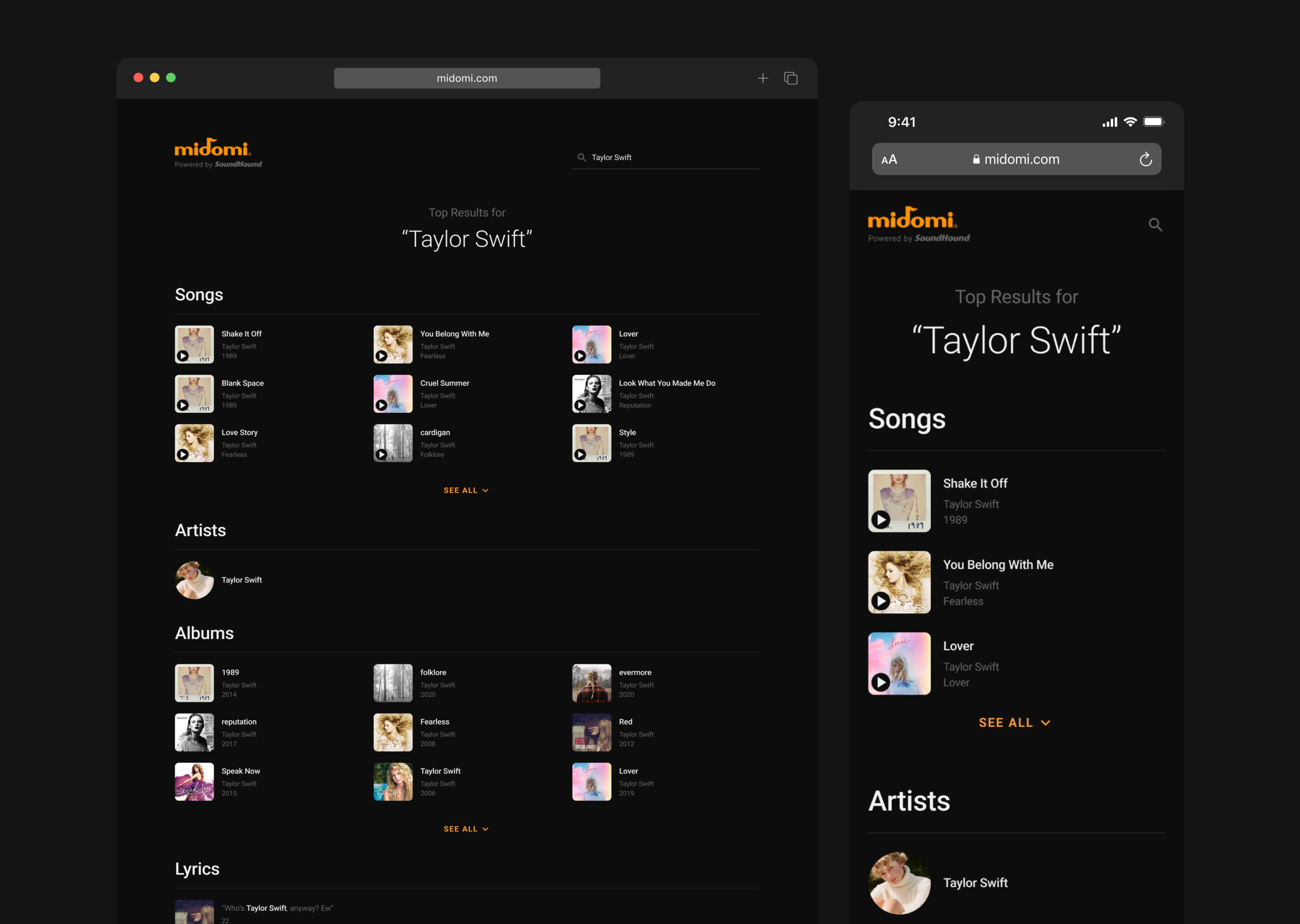This screenshot has height=924, width=1300.
Task: Click Style song title
Action: coord(627,432)
